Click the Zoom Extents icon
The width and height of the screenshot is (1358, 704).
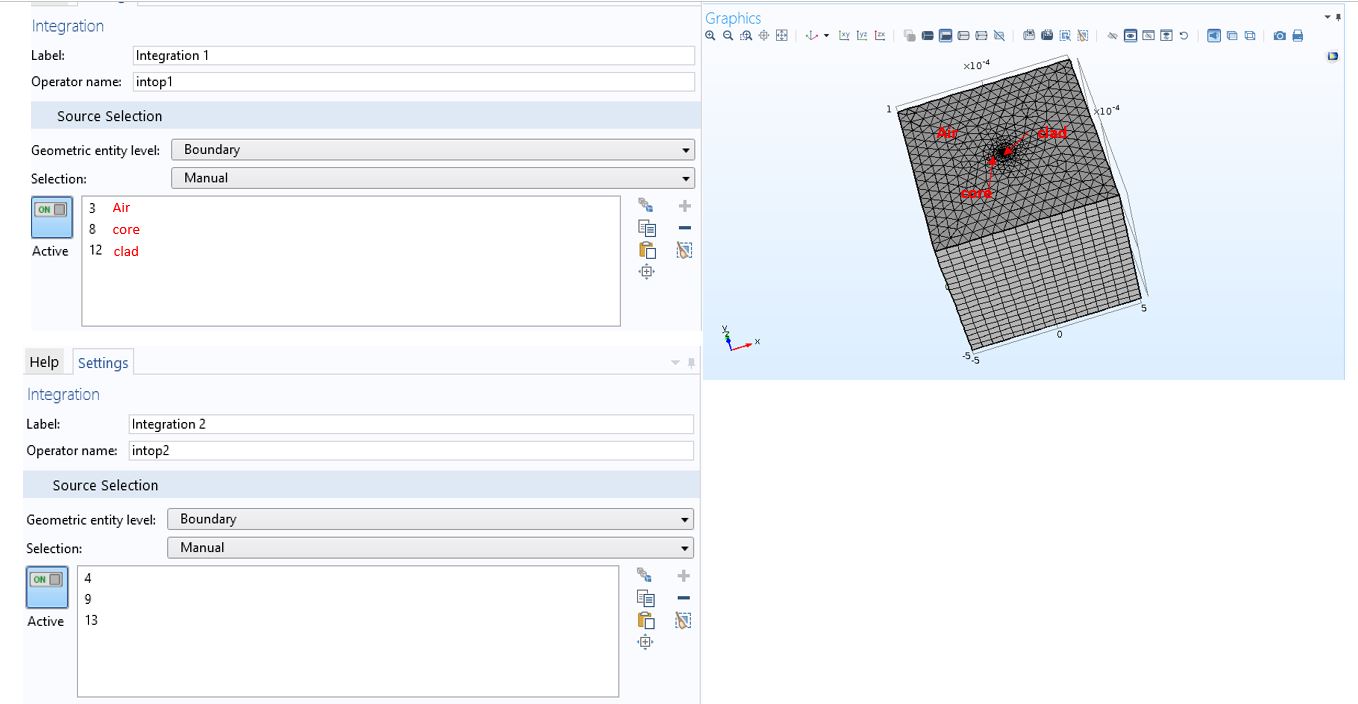(x=782, y=36)
